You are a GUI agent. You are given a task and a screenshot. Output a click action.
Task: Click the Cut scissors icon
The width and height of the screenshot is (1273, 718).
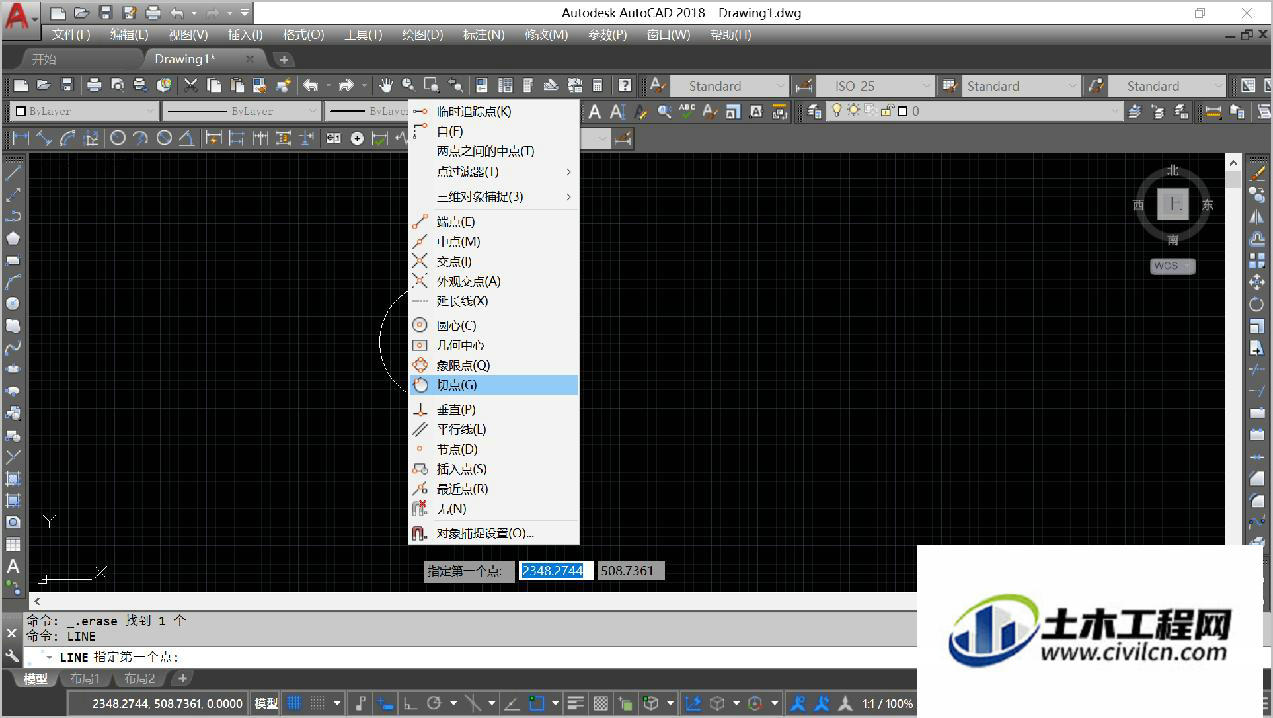click(190, 86)
